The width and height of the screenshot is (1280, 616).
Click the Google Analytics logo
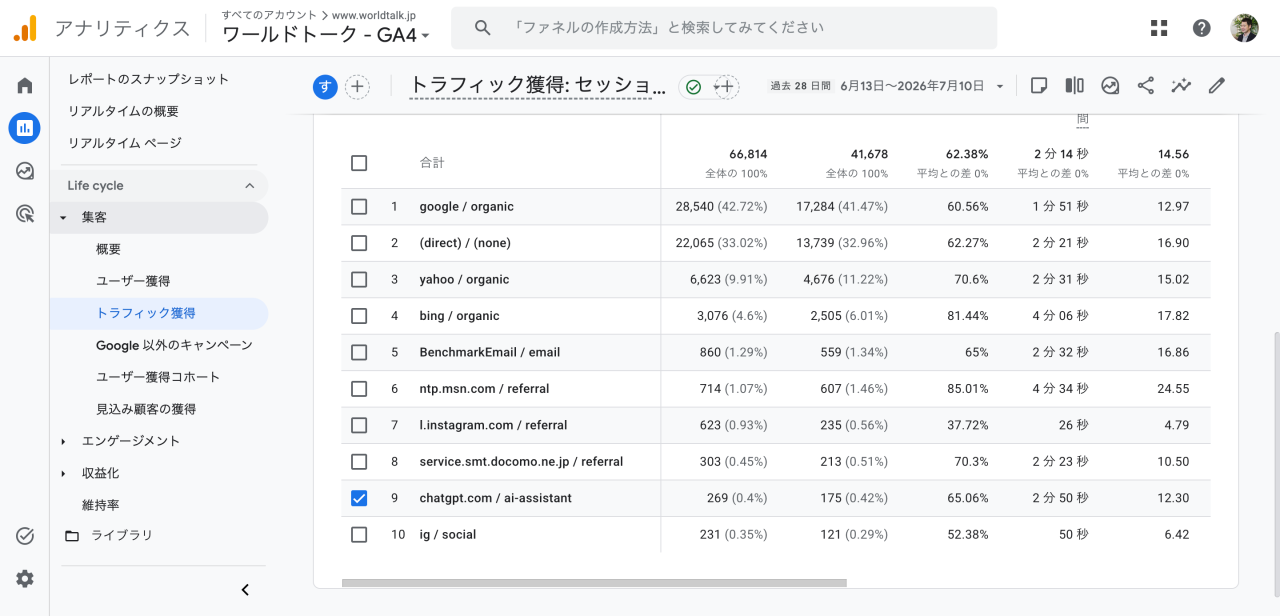[25, 28]
